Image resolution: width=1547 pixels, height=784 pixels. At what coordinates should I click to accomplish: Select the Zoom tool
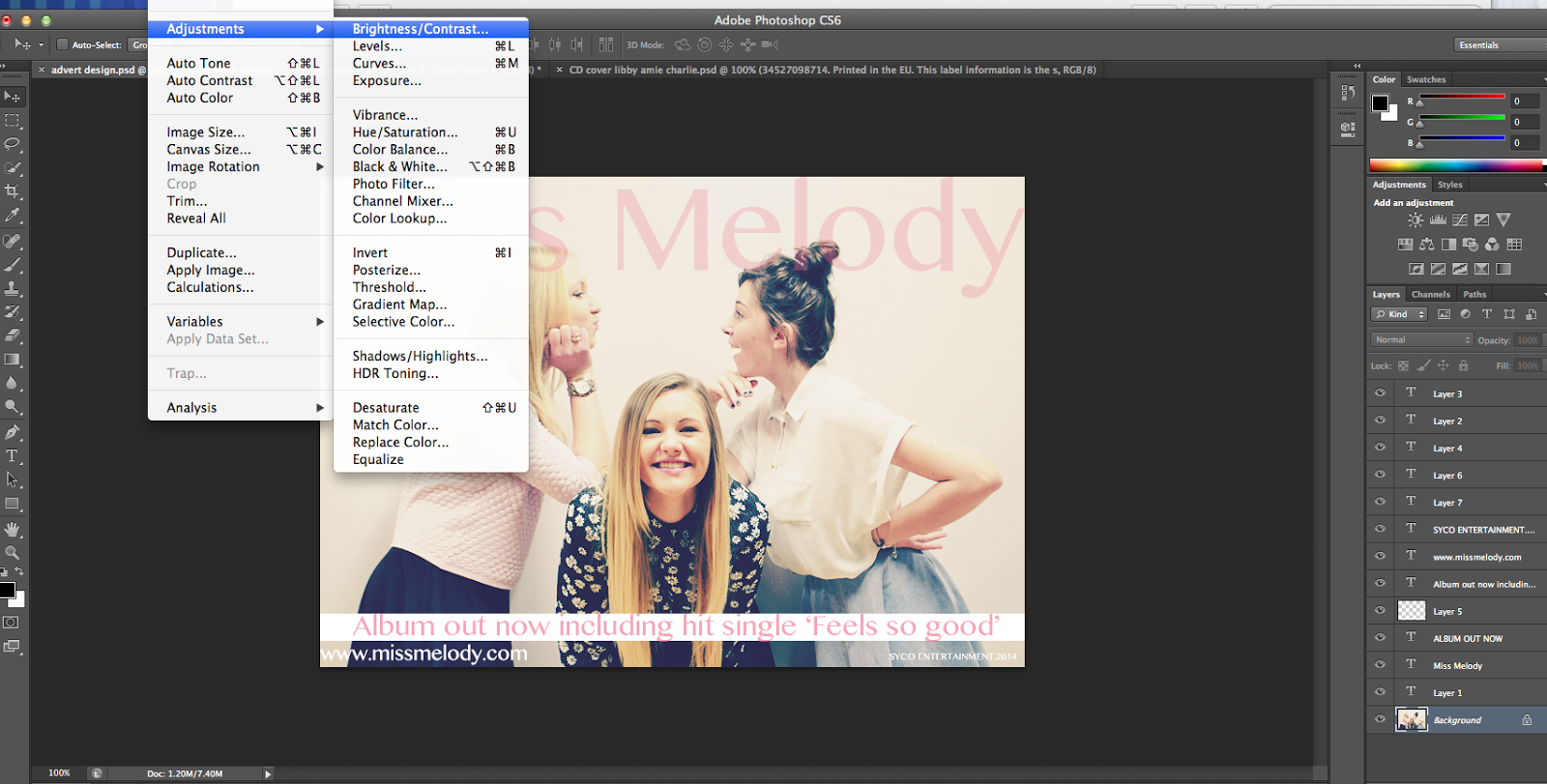pos(13,553)
